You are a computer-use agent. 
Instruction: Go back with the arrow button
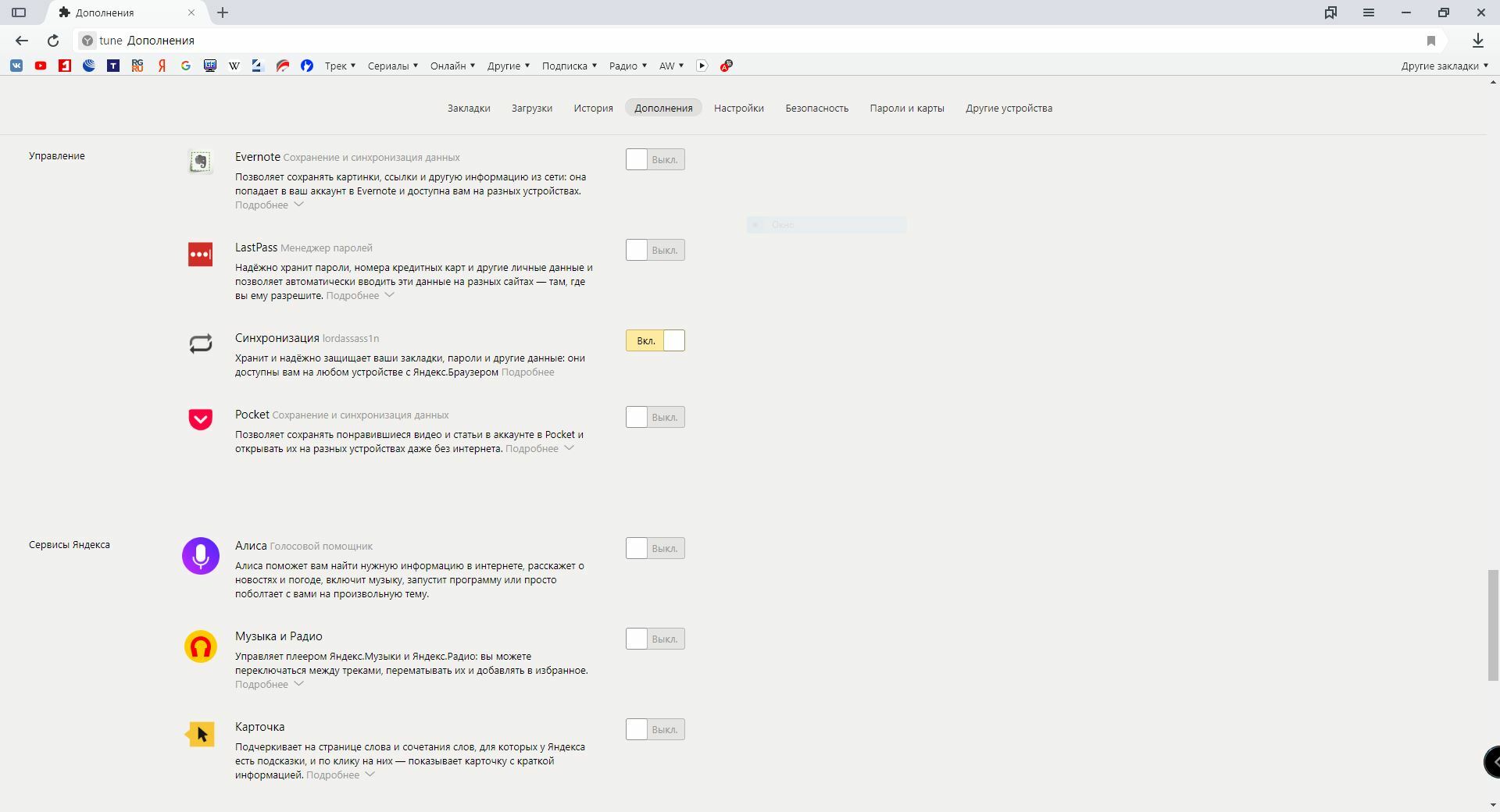[x=21, y=41]
